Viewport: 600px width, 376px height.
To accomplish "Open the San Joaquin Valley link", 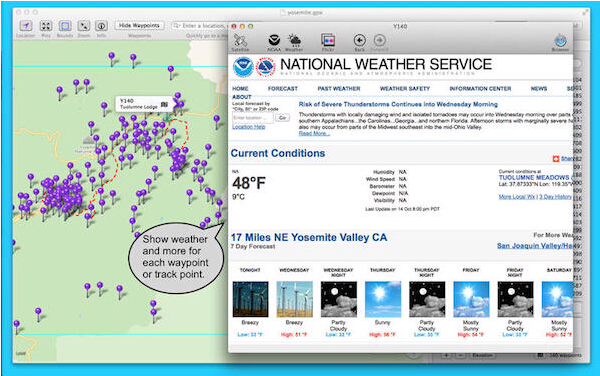I will 535,246.
